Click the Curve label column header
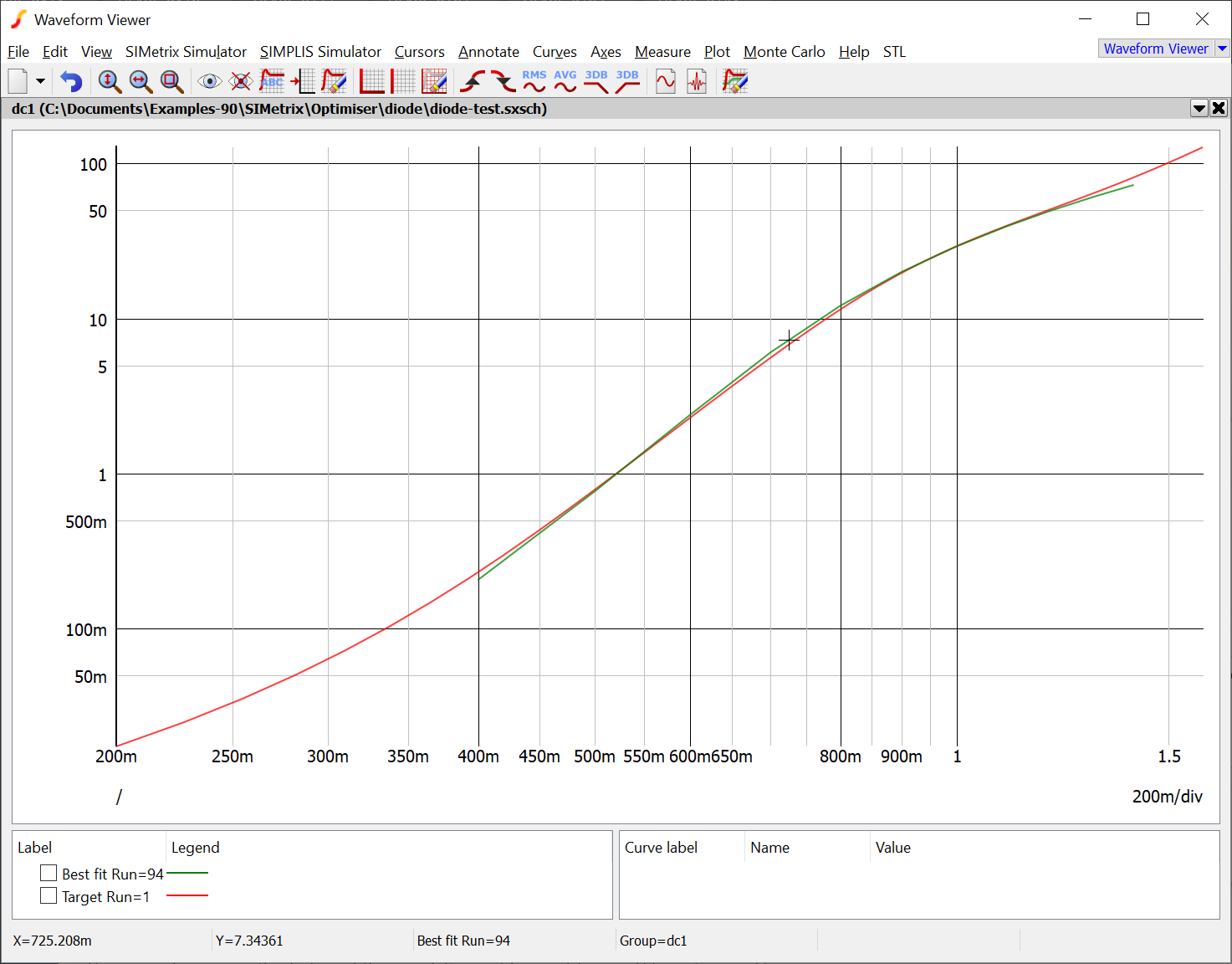The height and width of the screenshot is (964, 1232). (x=661, y=848)
